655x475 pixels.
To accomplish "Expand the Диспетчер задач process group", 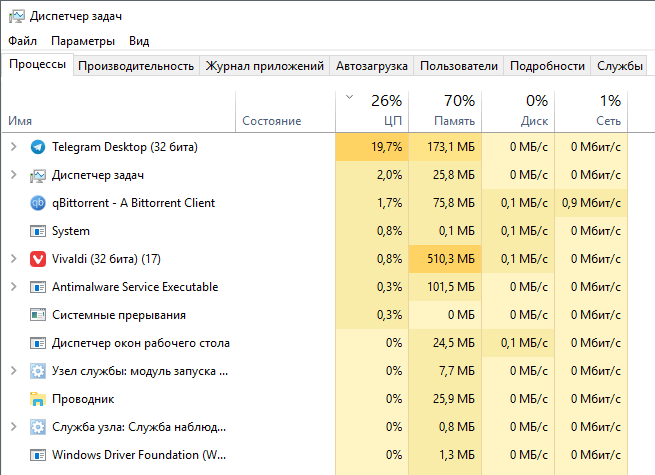I will [13, 175].
